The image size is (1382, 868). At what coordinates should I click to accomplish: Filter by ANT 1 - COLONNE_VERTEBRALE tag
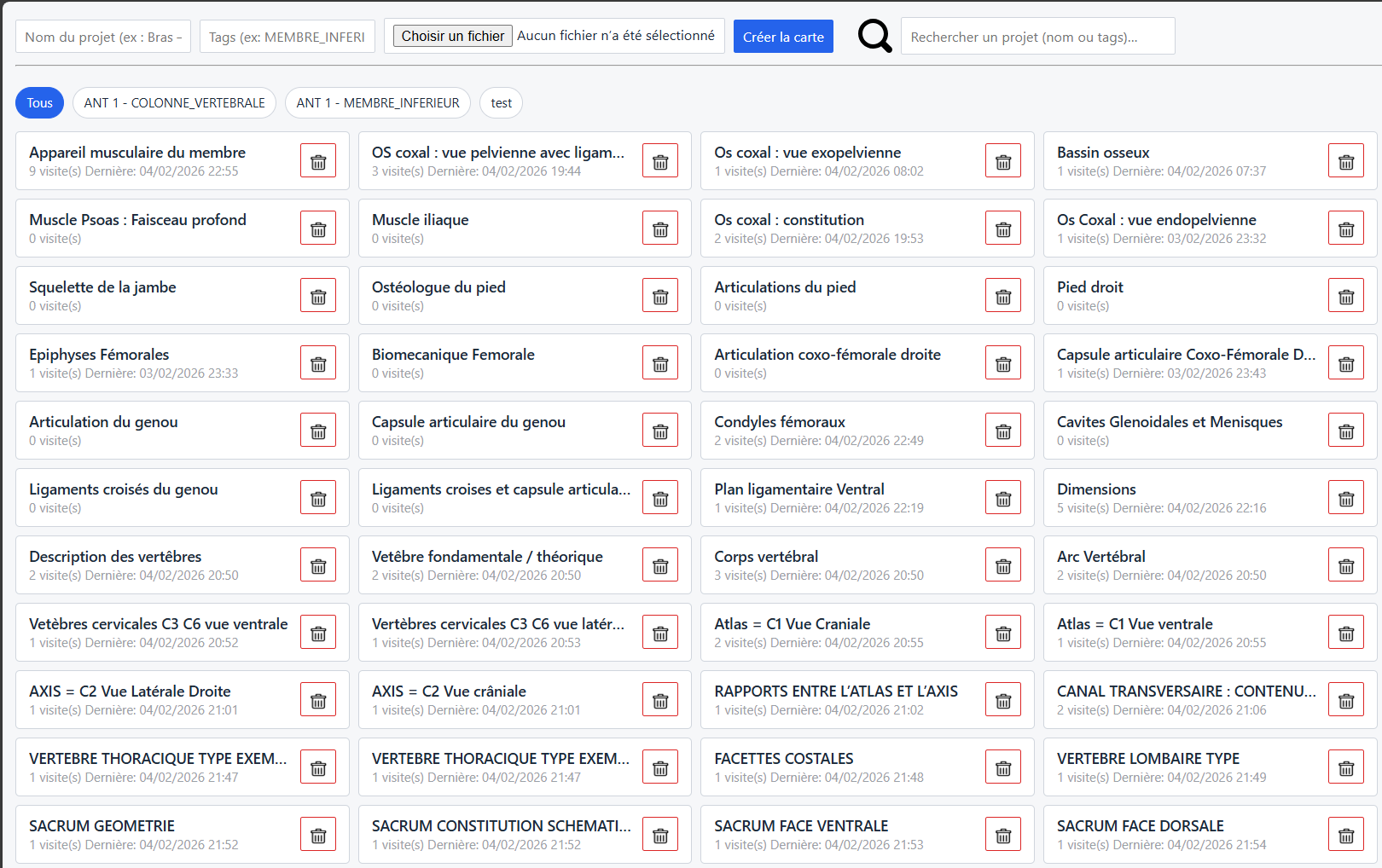(174, 103)
